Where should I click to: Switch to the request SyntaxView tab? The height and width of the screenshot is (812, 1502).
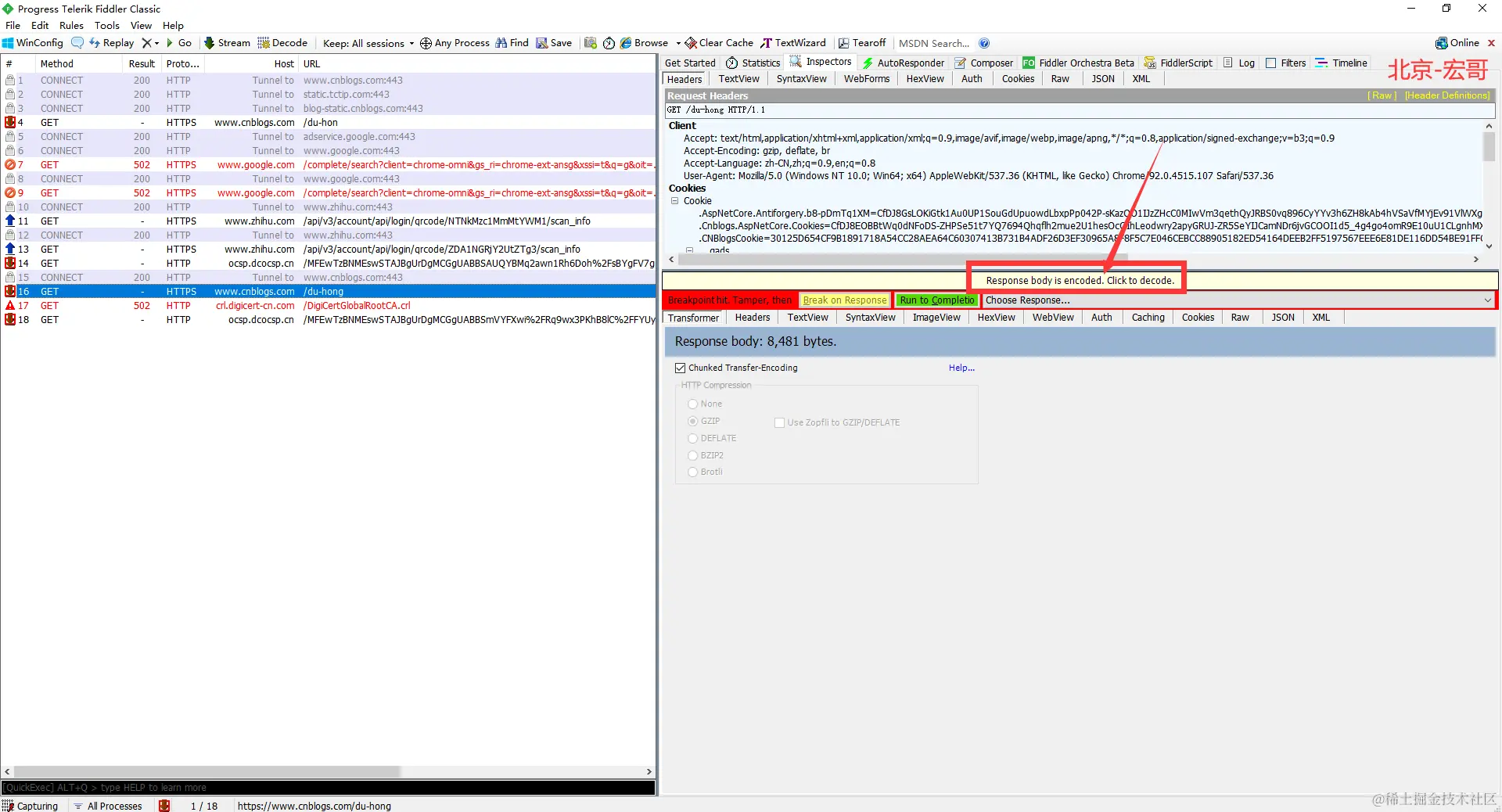[x=801, y=79]
